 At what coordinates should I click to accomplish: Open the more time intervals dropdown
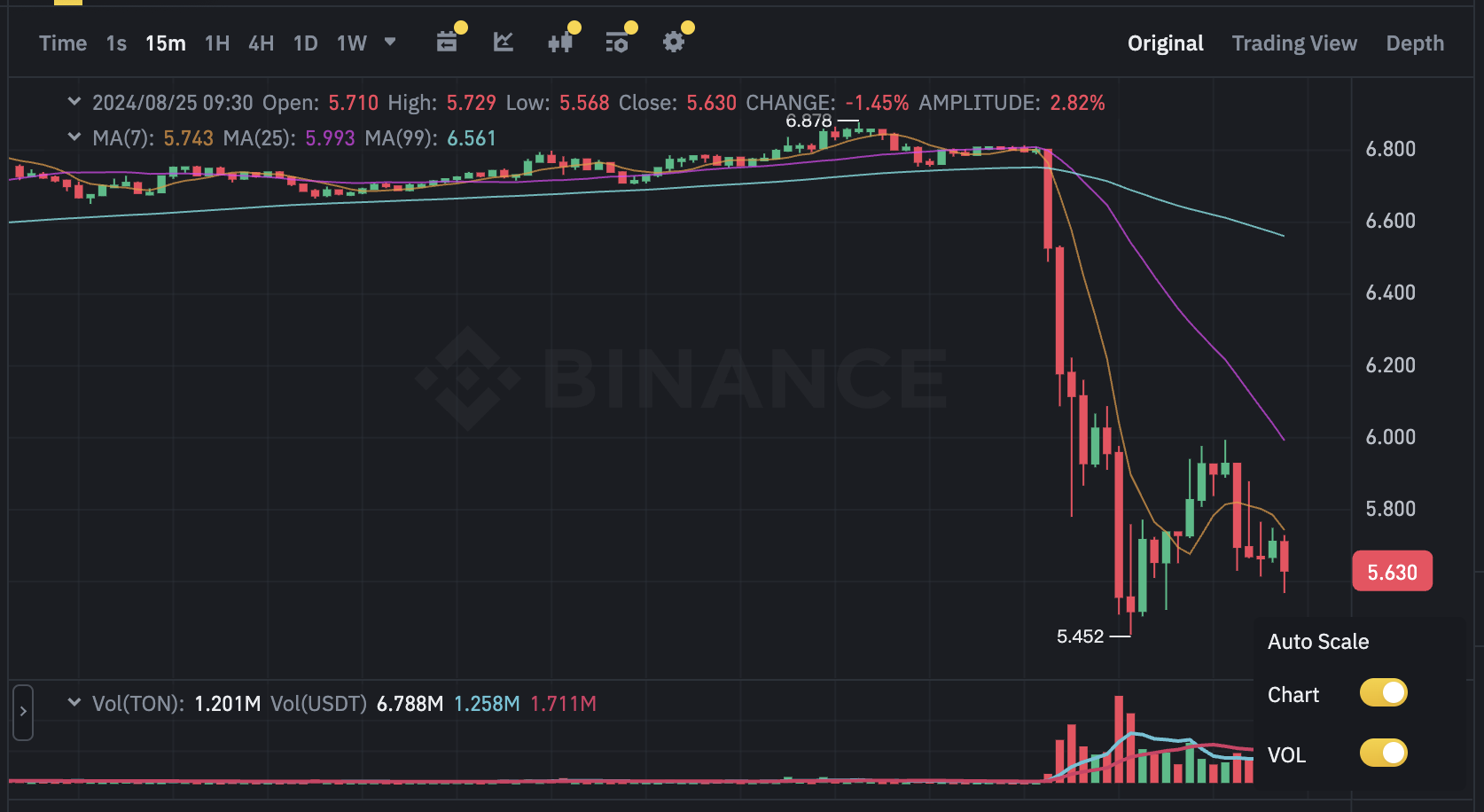tap(390, 42)
